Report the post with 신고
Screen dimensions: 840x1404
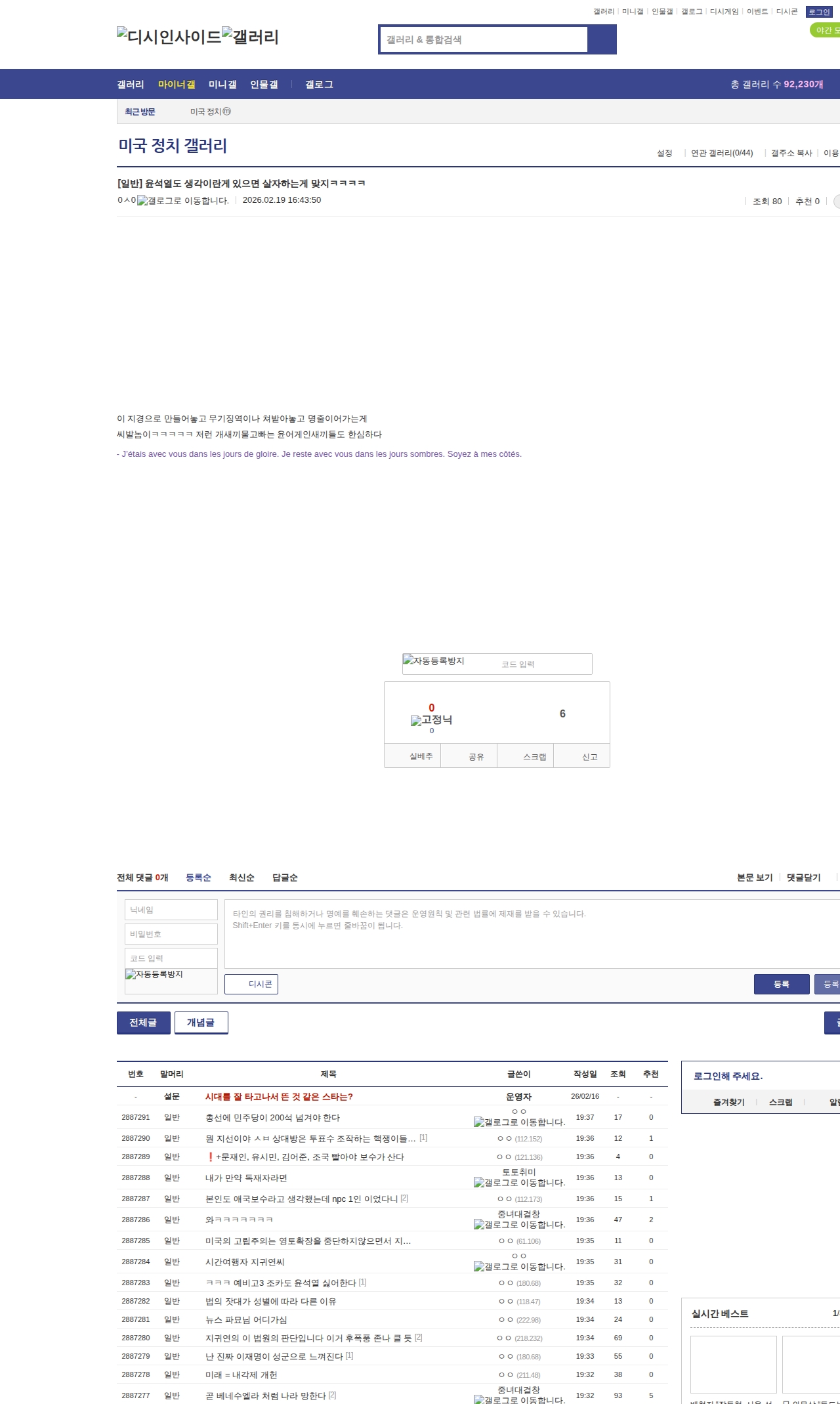click(x=582, y=756)
